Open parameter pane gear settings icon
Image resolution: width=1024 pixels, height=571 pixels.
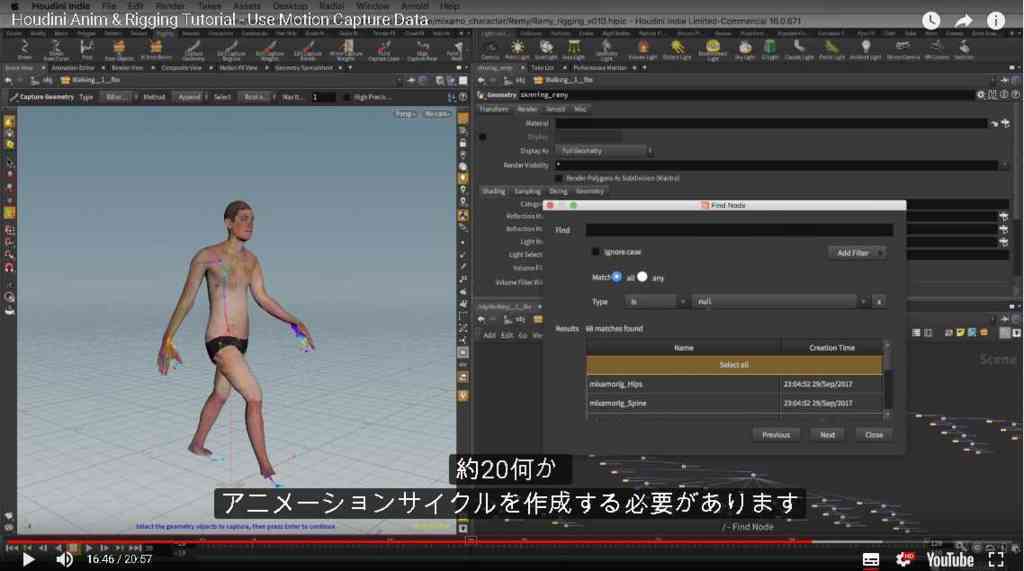click(980, 95)
